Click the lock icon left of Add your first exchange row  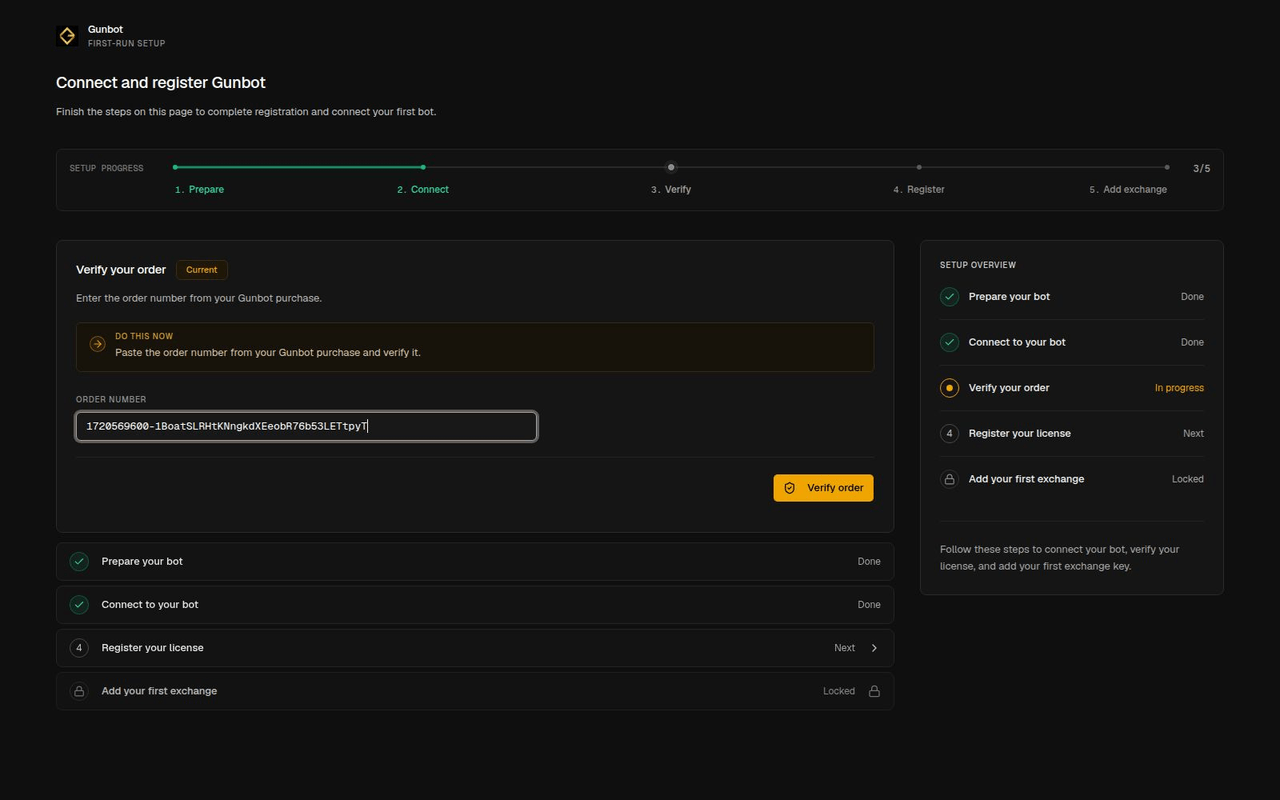79,691
